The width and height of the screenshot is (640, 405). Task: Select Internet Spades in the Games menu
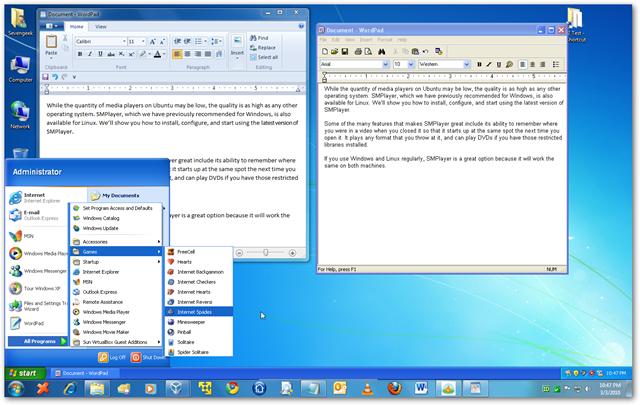pos(198,311)
